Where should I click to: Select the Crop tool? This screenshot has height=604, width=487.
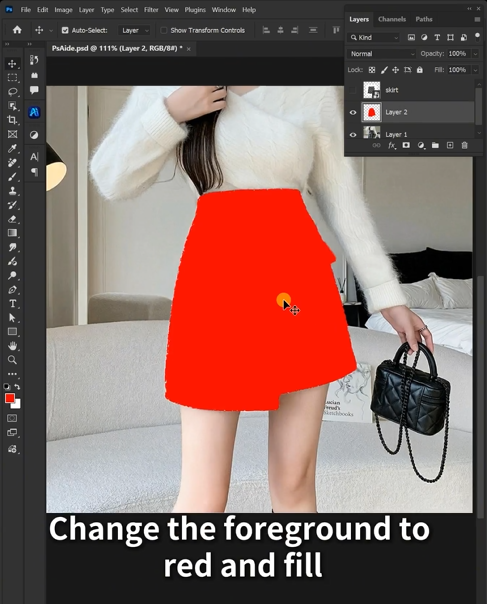point(12,120)
